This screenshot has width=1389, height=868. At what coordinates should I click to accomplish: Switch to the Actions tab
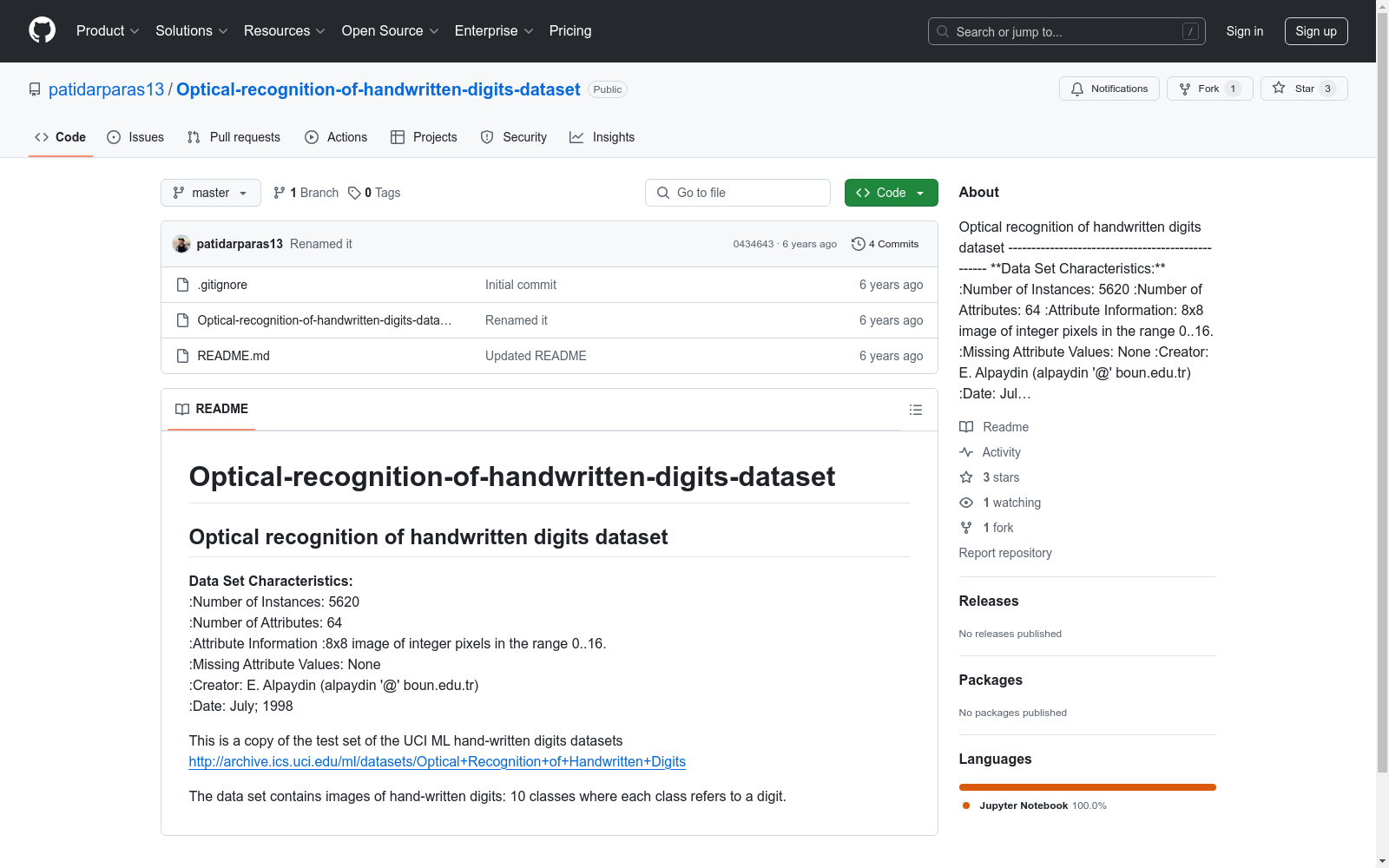(336, 137)
